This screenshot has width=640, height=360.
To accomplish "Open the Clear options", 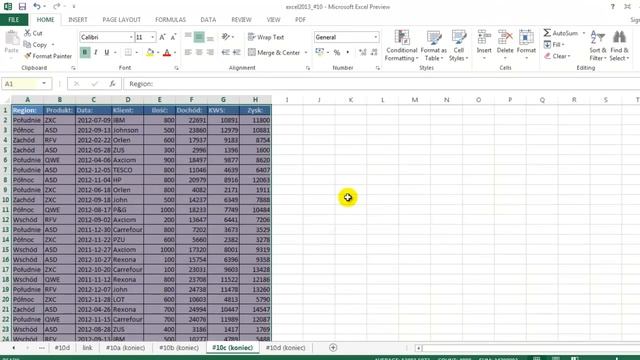I will 557,56.
